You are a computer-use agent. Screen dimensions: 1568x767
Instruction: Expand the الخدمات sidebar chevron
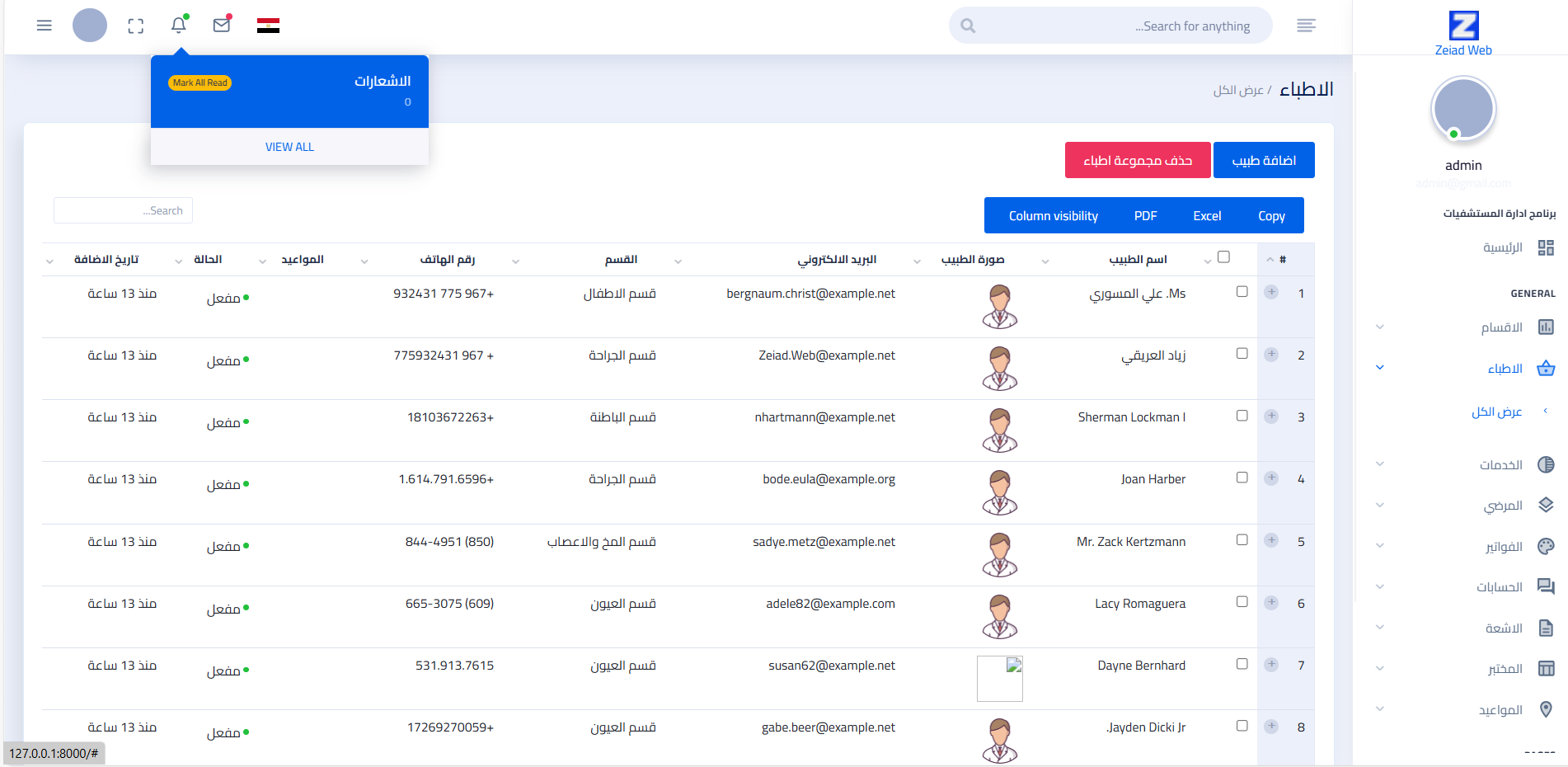(1379, 464)
